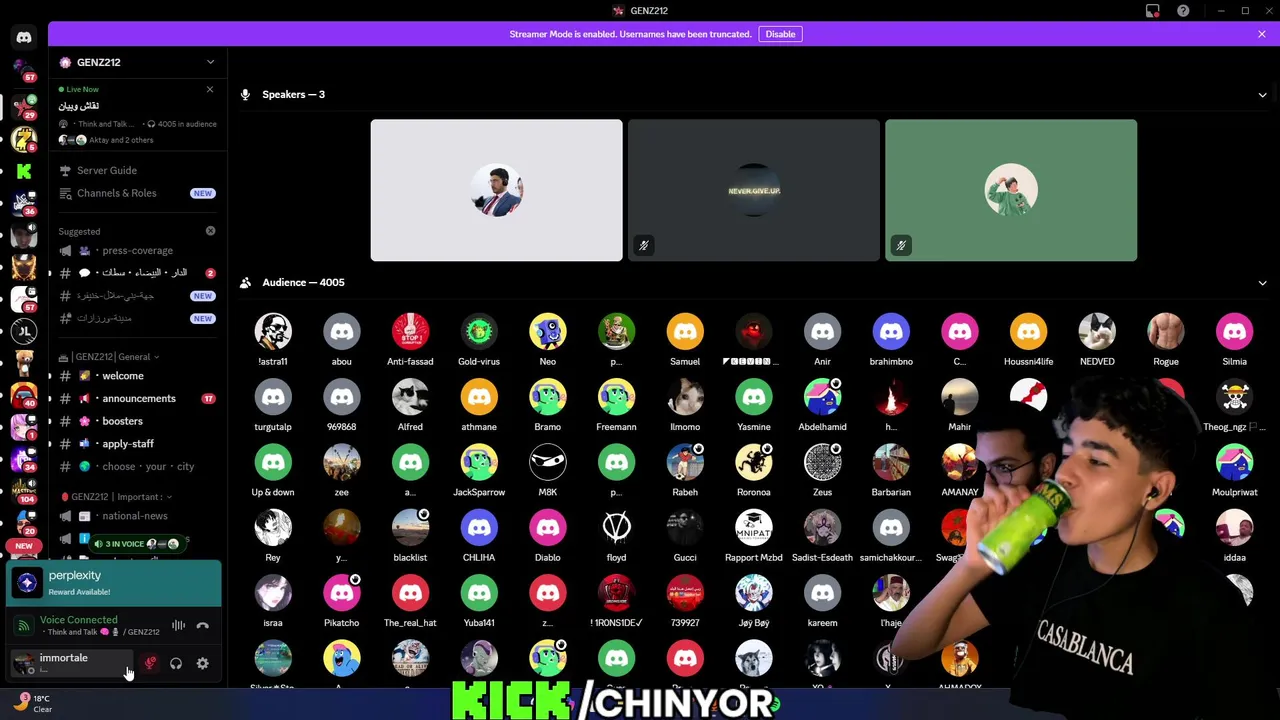Open audience member Moulpriwat's avatar
The image size is (1280, 720).
(1234, 463)
